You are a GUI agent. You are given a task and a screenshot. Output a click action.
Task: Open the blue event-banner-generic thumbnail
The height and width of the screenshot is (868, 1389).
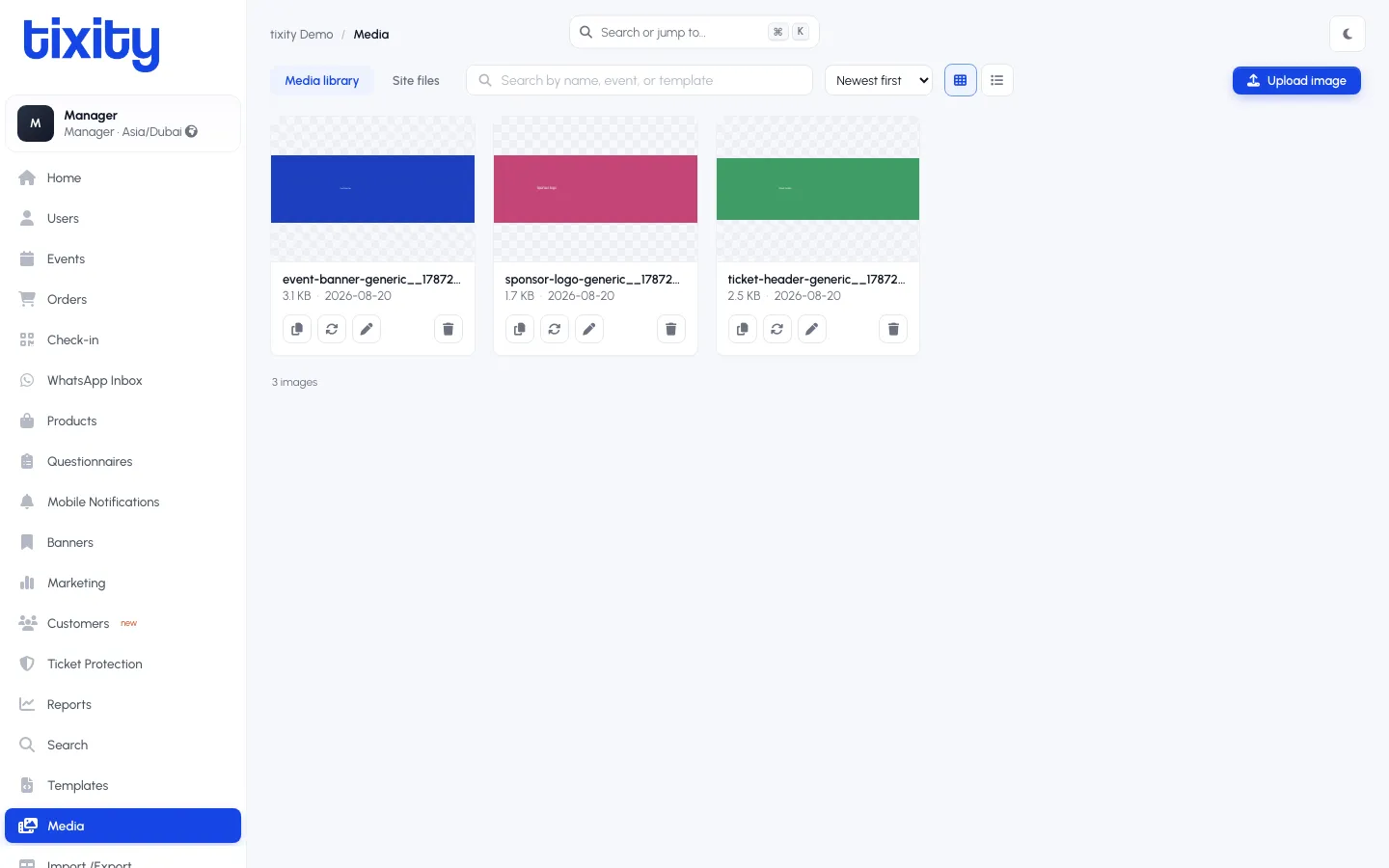(x=372, y=189)
